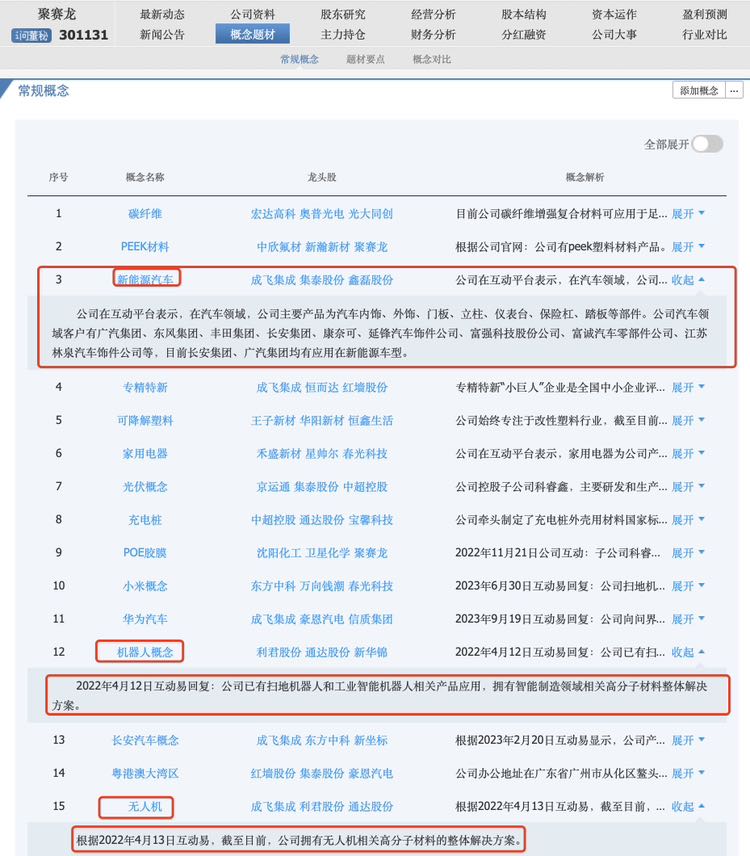Open the 无人机 concept link
This screenshot has width=750, height=856.
click(145, 806)
